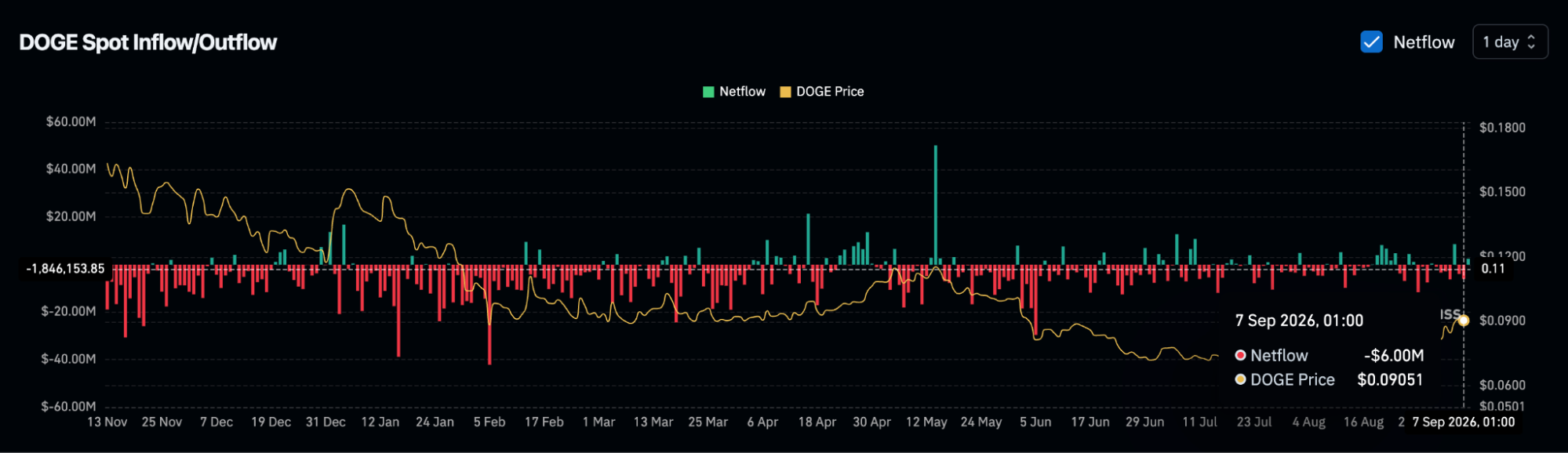Viewport: 1568px width, 453px height.
Task: Uncheck the Netflow checkbox
Action: pos(1371,42)
